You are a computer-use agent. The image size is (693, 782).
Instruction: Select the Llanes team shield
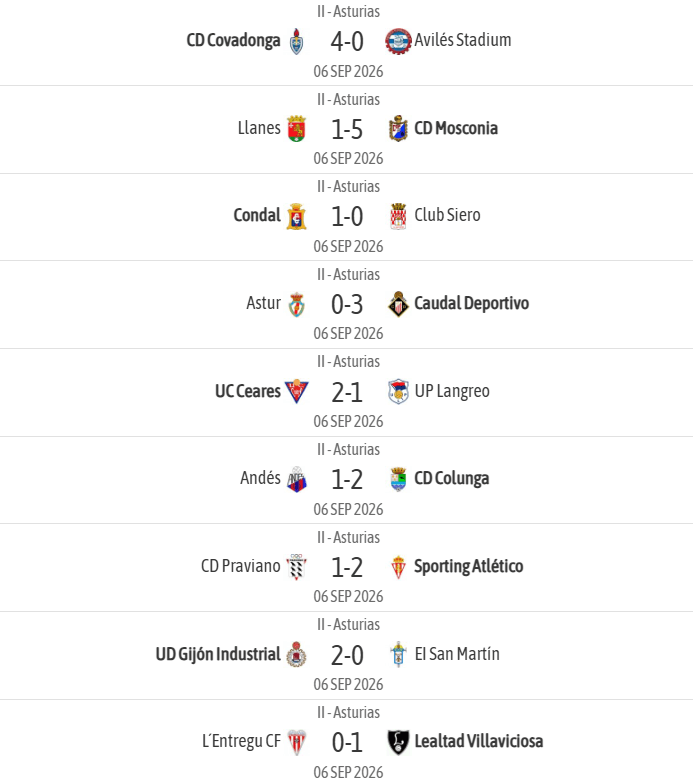pyautogui.click(x=297, y=129)
